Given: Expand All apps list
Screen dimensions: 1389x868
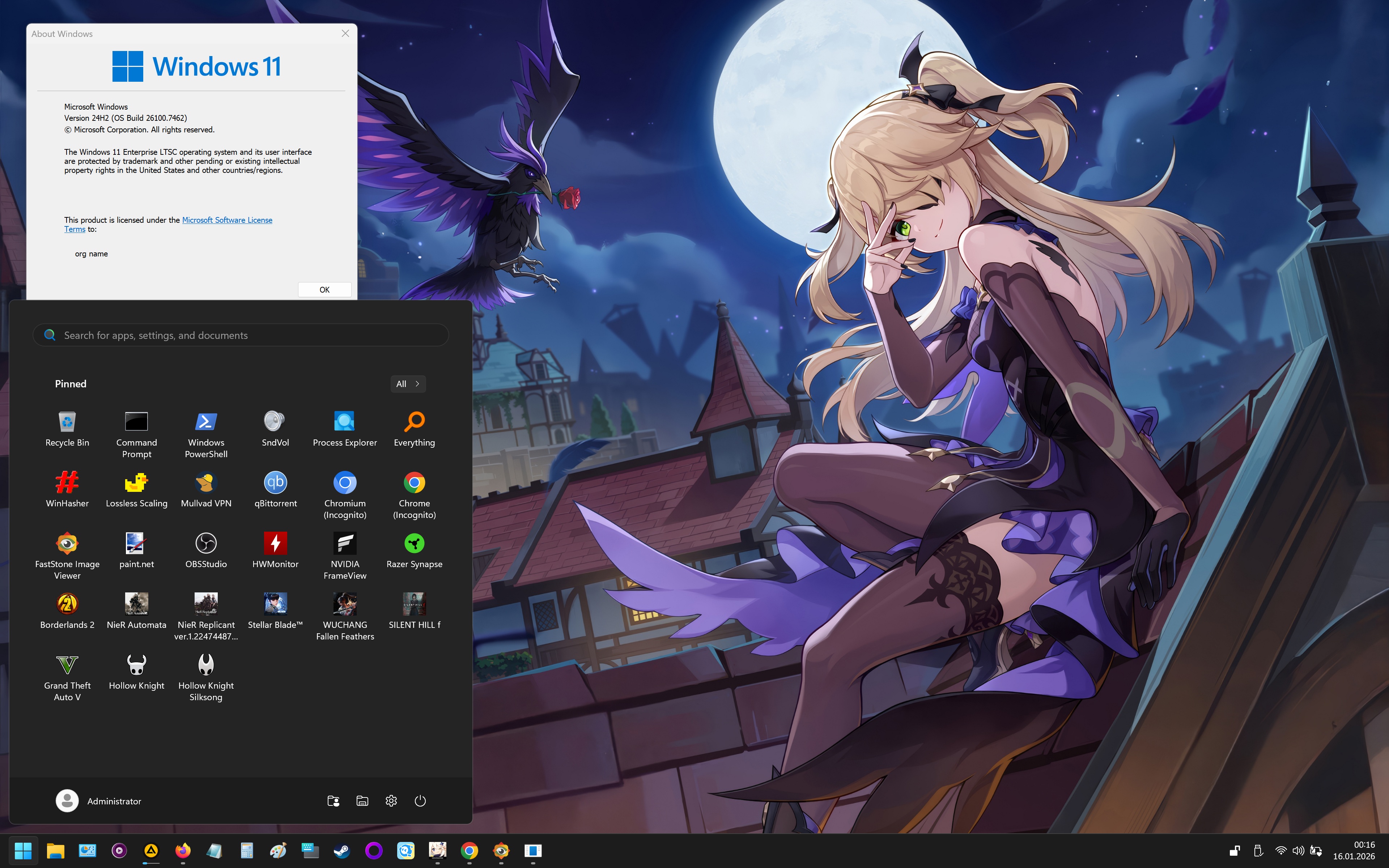Looking at the screenshot, I should (x=408, y=384).
